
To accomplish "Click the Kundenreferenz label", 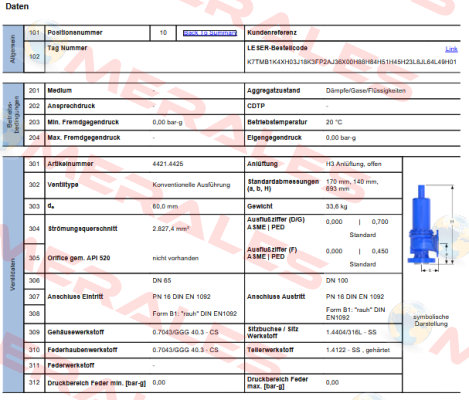I will point(272,33).
